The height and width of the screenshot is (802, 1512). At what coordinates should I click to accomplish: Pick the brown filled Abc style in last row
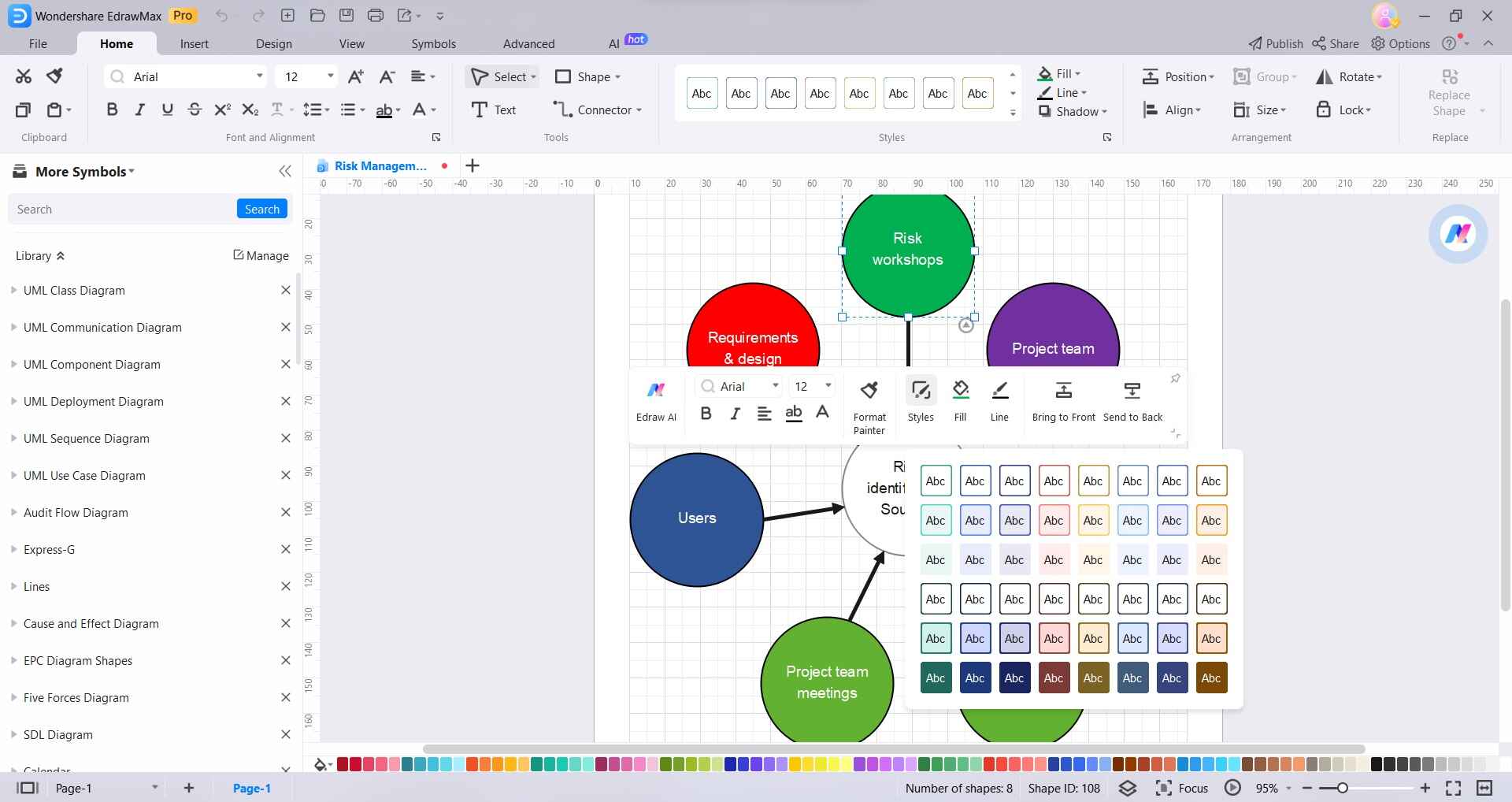coord(1211,678)
